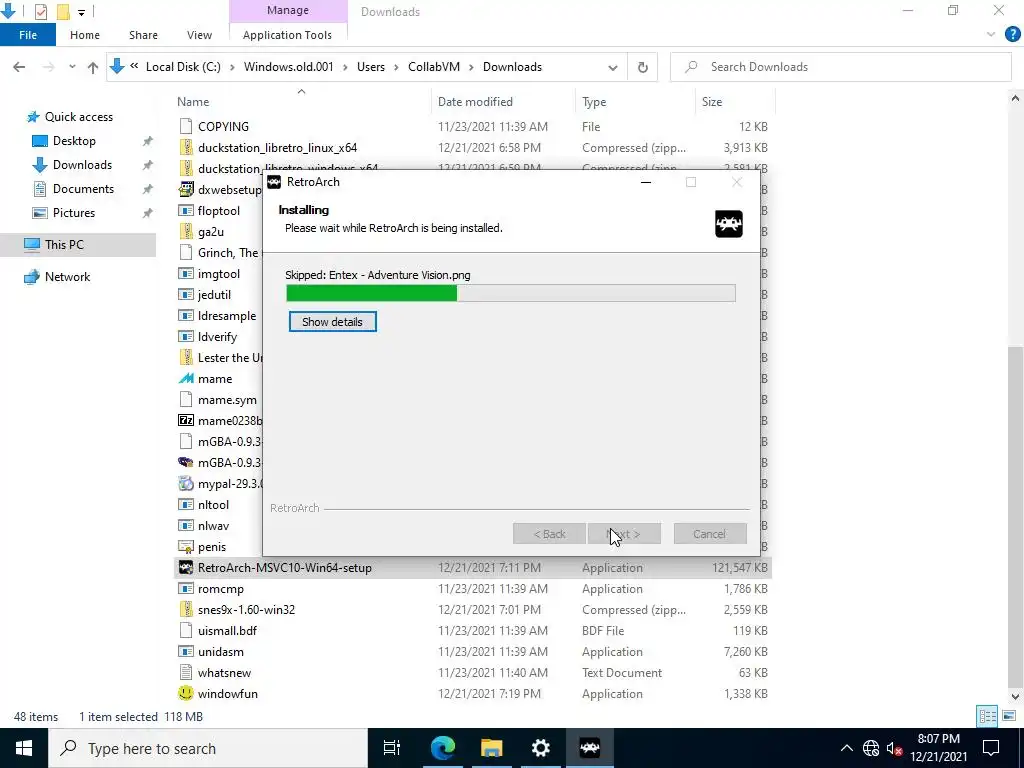The width and height of the screenshot is (1024, 768).
Task: Open File Explorer from the taskbar
Action: [491, 748]
